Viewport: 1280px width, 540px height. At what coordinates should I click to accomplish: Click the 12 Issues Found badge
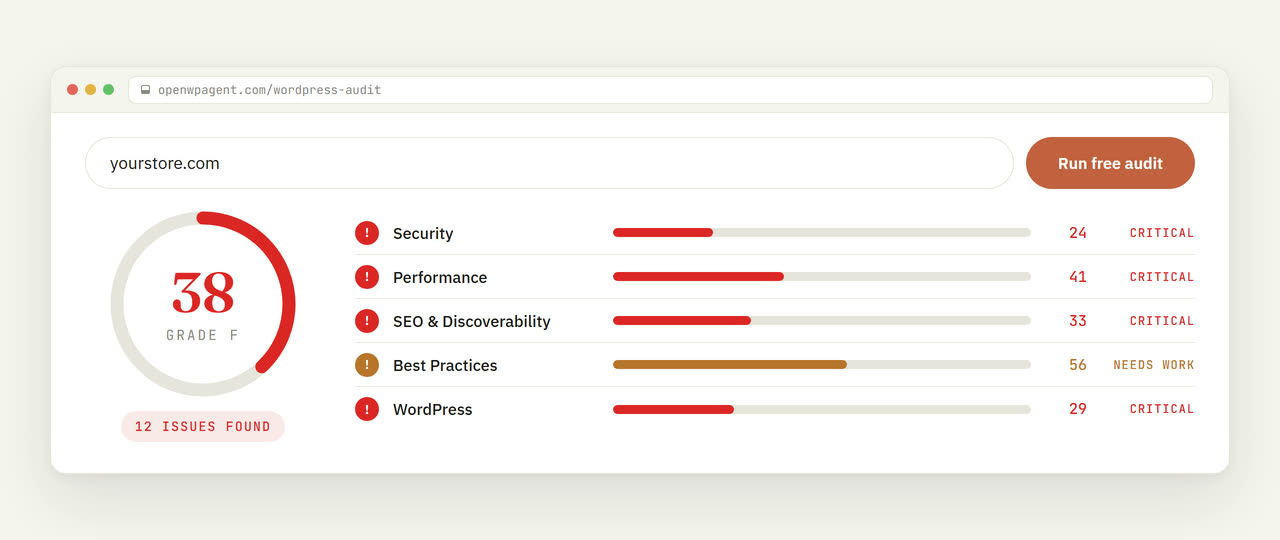point(203,426)
